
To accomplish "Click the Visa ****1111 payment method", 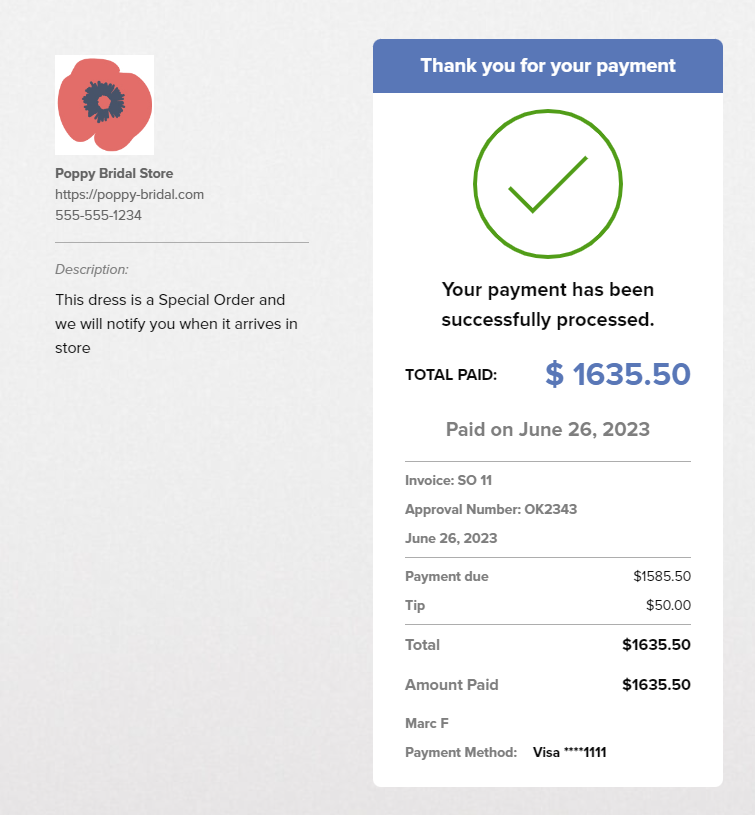I will tap(569, 753).
